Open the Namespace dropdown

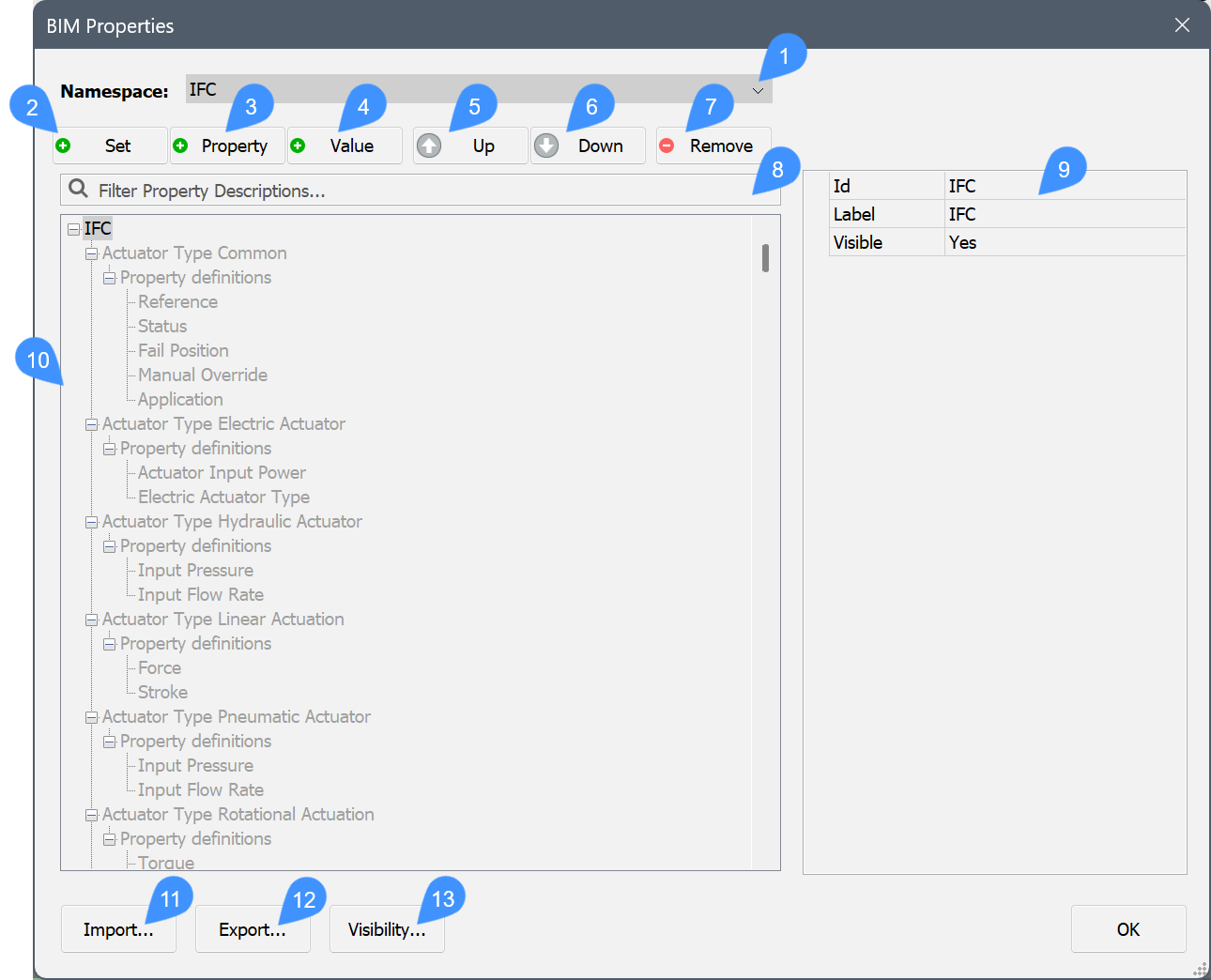(758, 90)
